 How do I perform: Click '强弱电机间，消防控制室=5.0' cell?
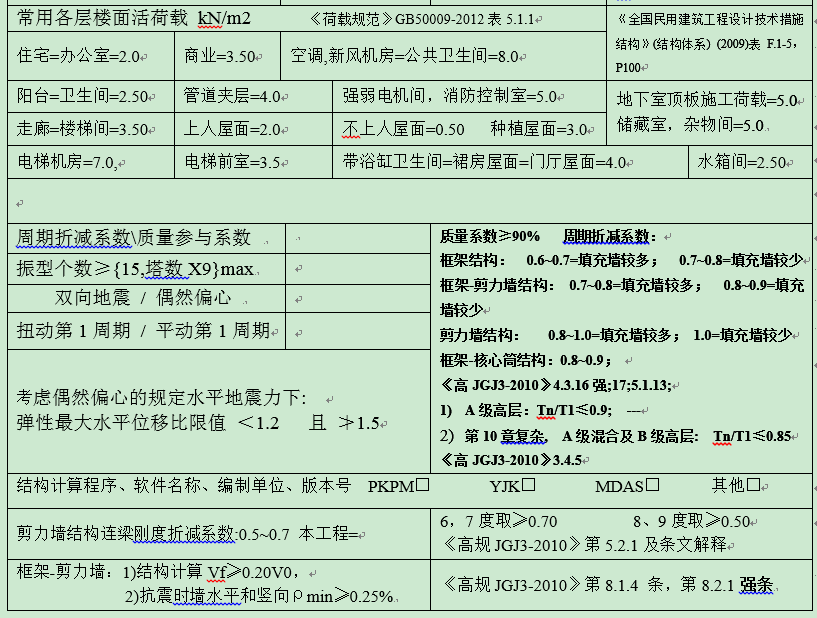point(469,96)
